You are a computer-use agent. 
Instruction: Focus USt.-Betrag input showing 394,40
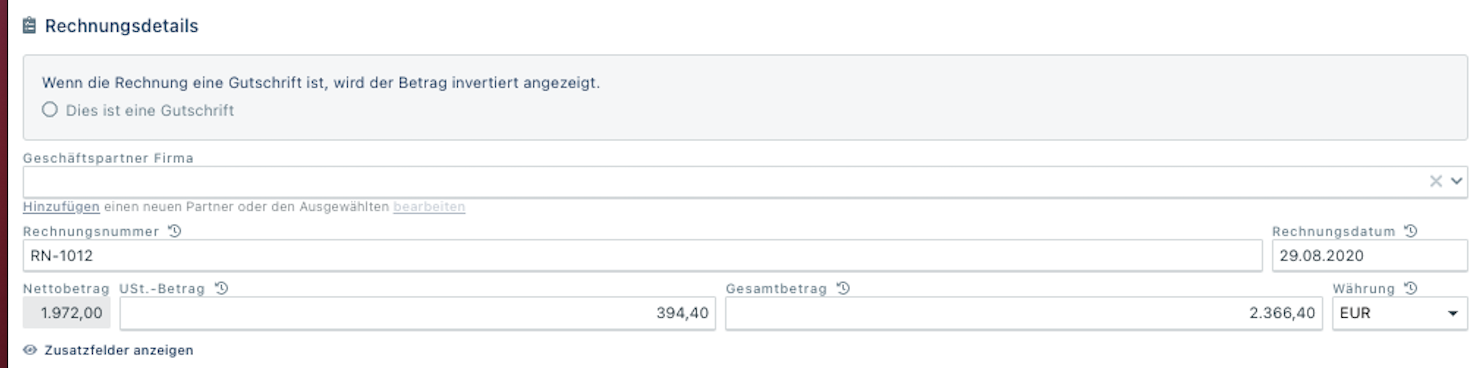pos(418,313)
